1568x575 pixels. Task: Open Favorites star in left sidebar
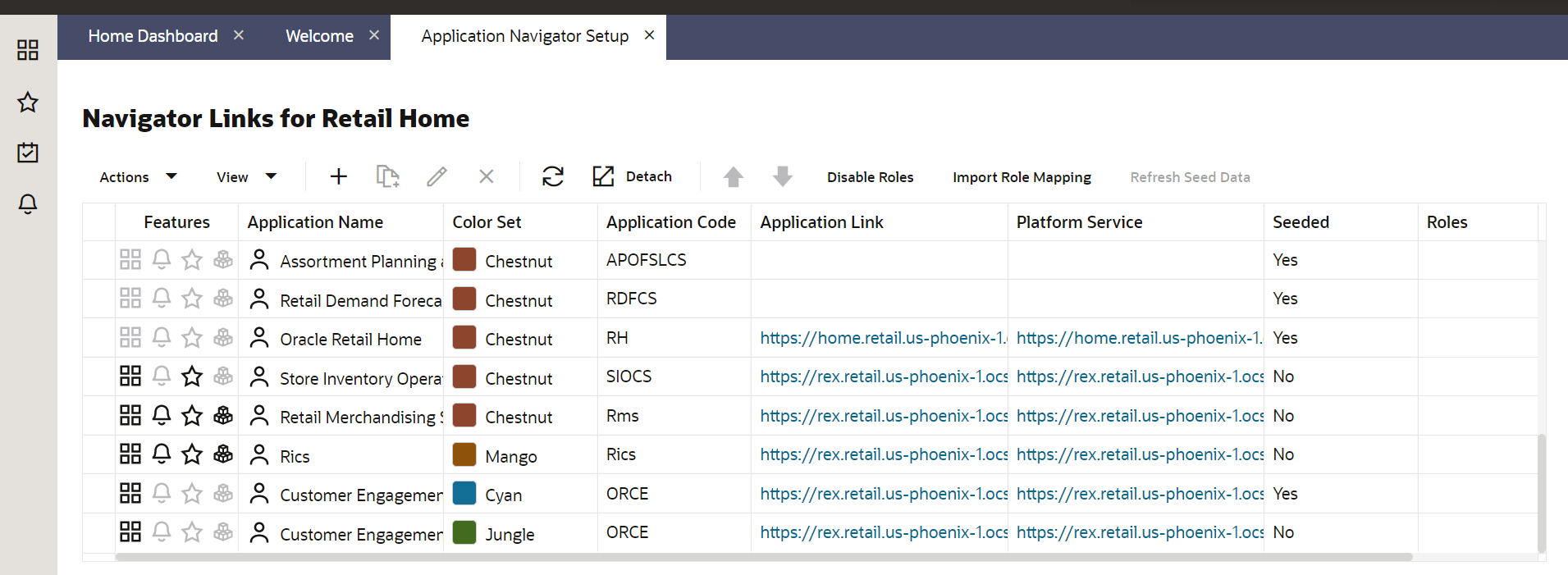(28, 102)
